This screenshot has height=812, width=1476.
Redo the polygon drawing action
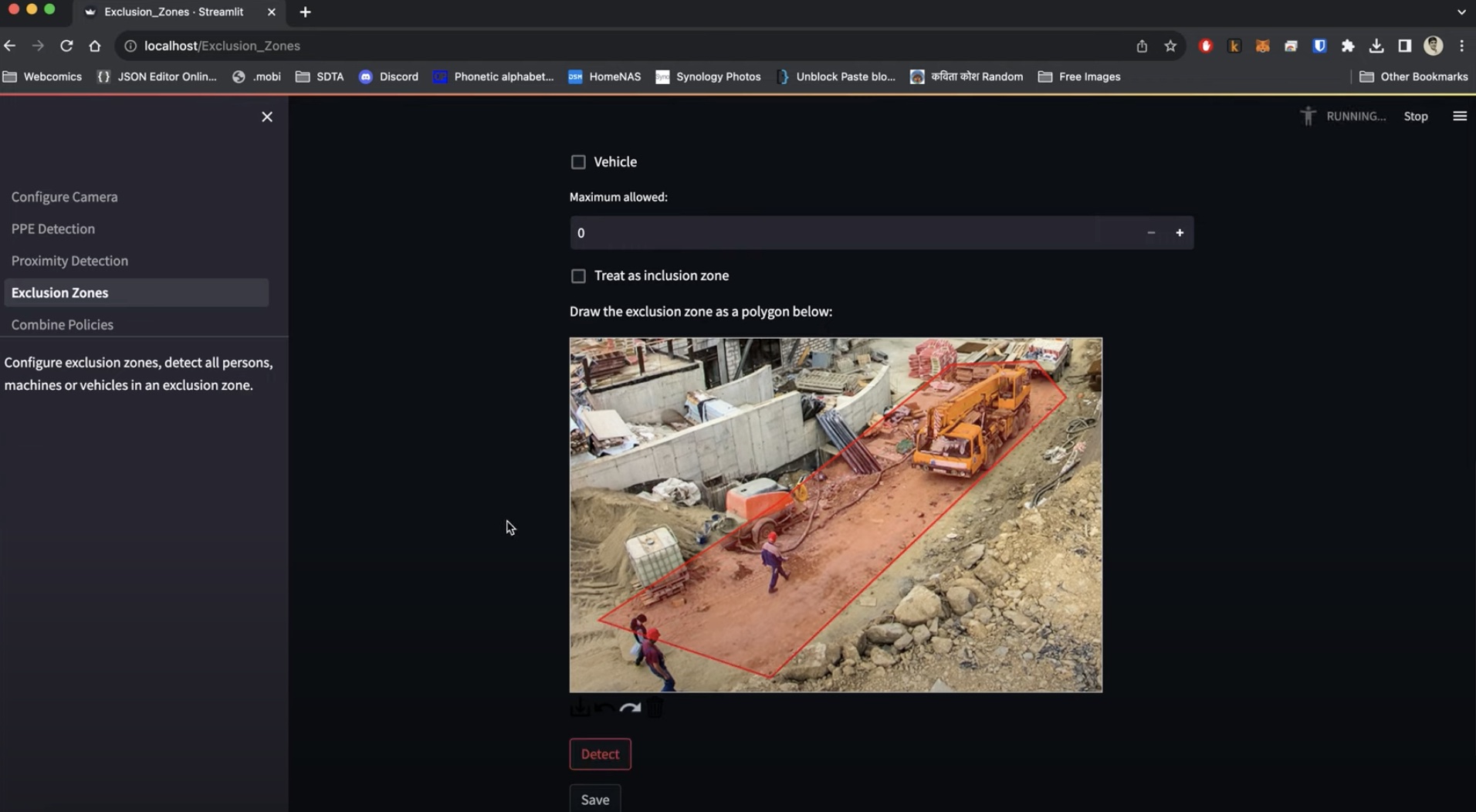click(x=630, y=707)
